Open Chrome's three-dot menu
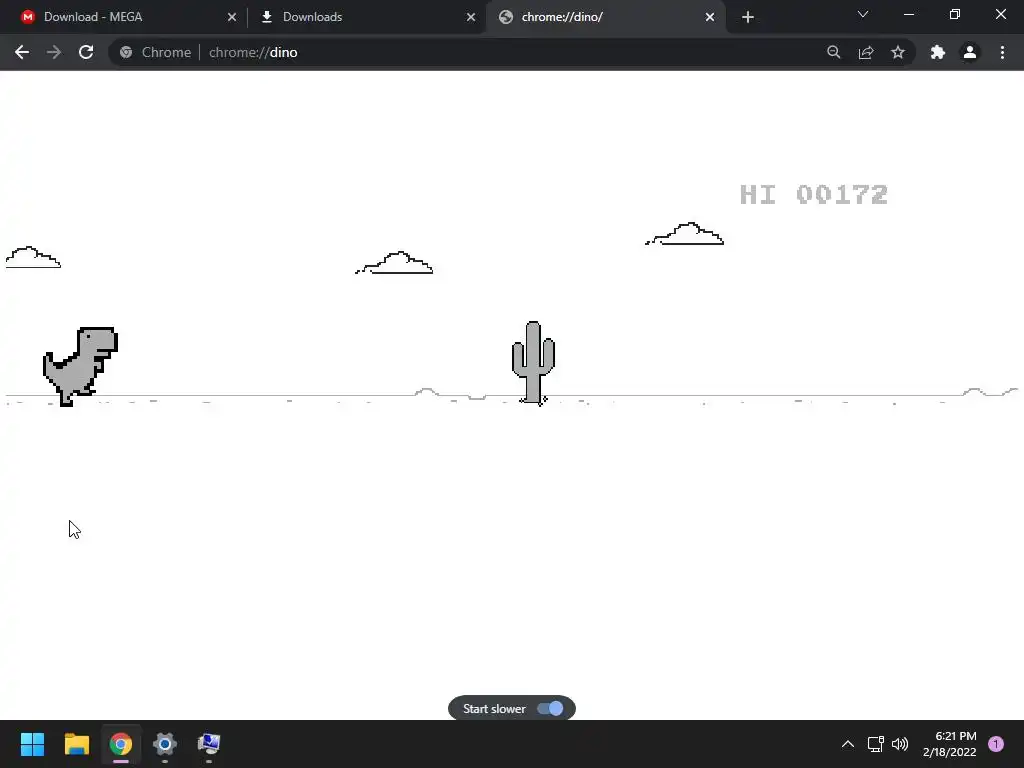Viewport: 1024px width, 768px height. (x=1002, y=52)
